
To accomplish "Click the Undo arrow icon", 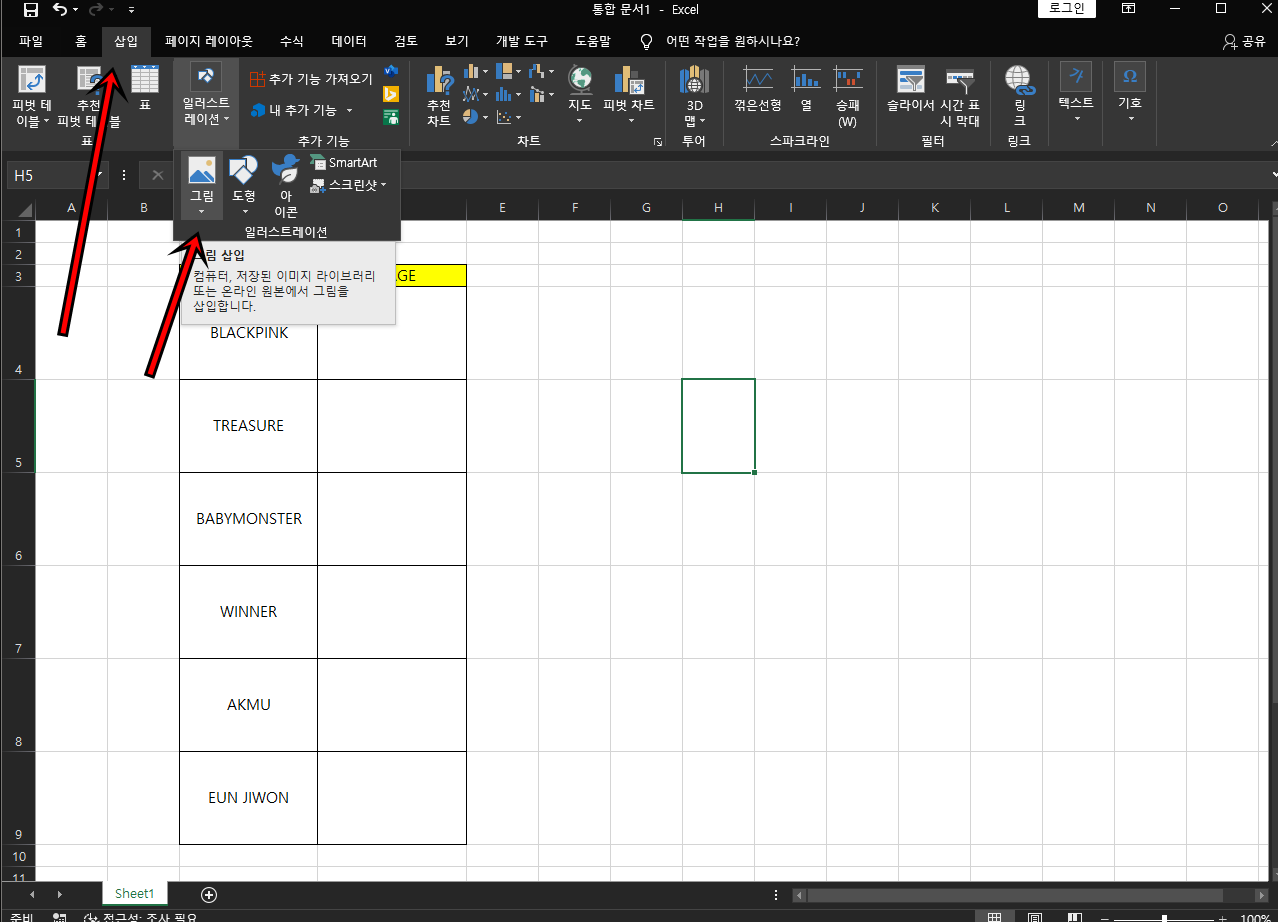I will (60, 10).
